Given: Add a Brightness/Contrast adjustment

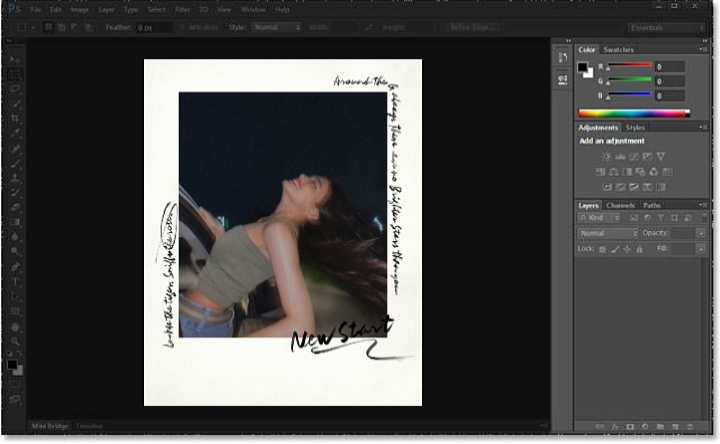Looking at the screenshot, I should point(606,157).
